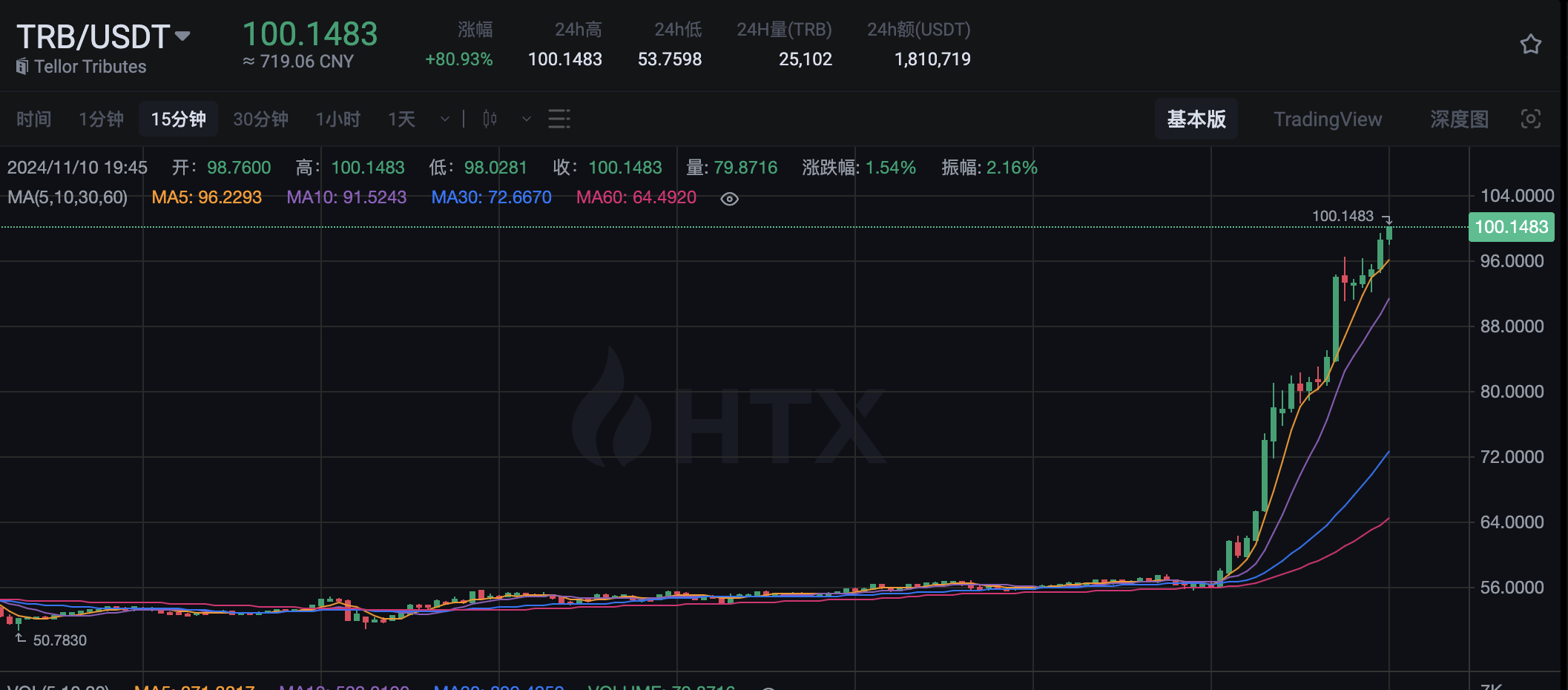The image size is (1568, 690).
Task: Click the arrow marker beside 100.1483 high
Action: coord(1387,219)
